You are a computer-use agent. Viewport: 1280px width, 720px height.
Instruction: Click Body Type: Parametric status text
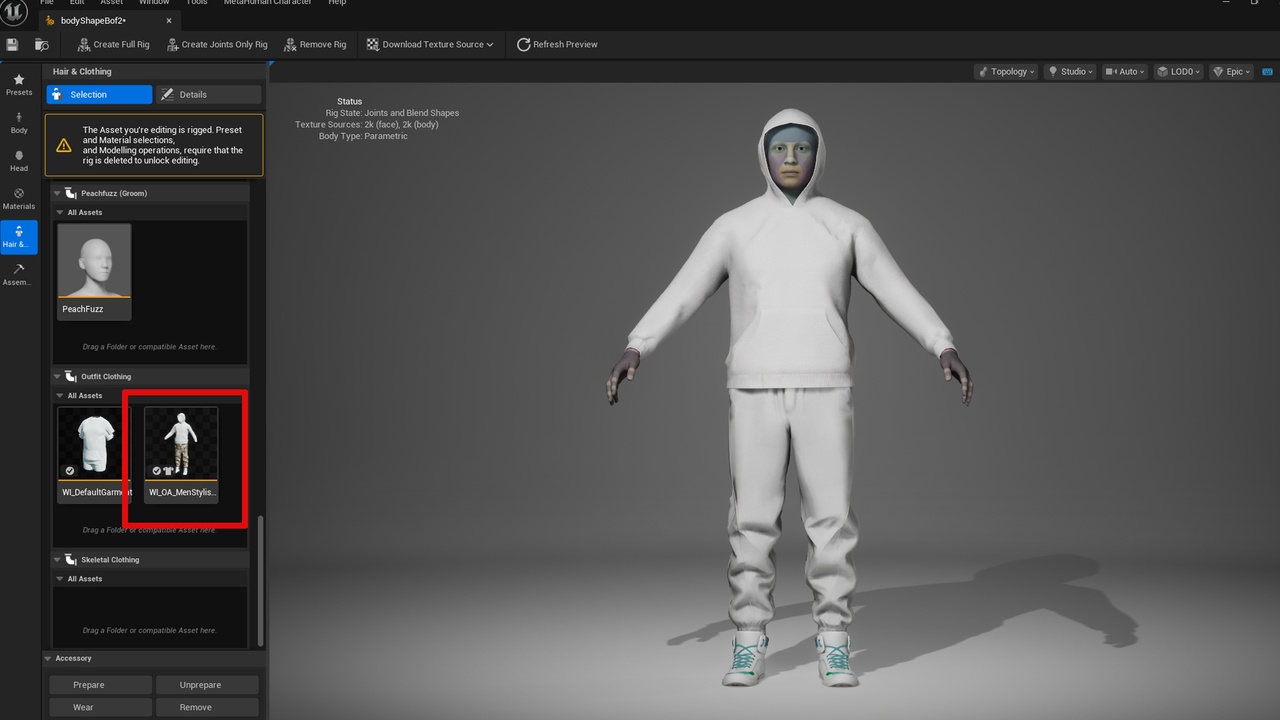[x=363, y=136]
